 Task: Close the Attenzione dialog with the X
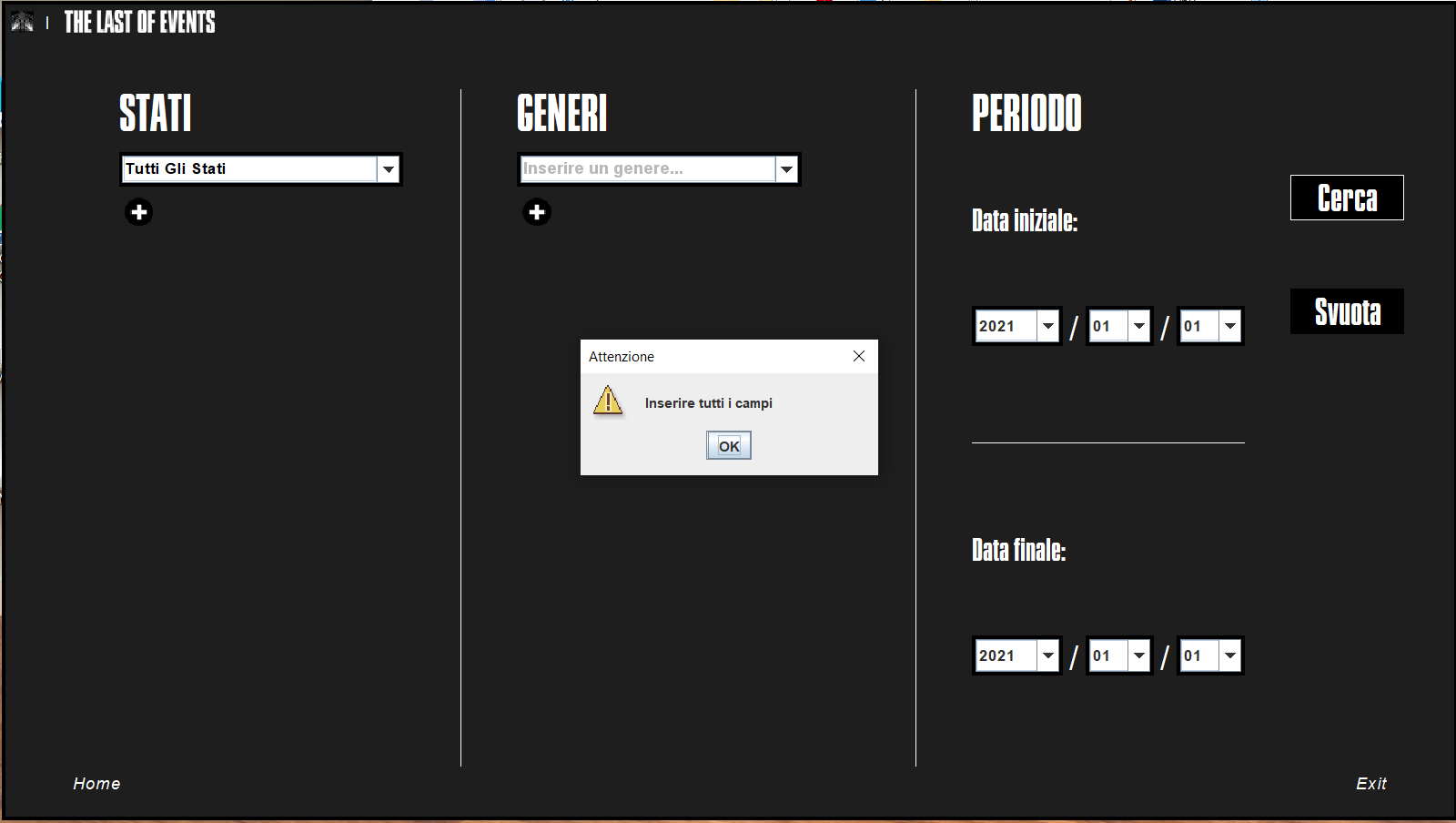click(x=859, y=356)
